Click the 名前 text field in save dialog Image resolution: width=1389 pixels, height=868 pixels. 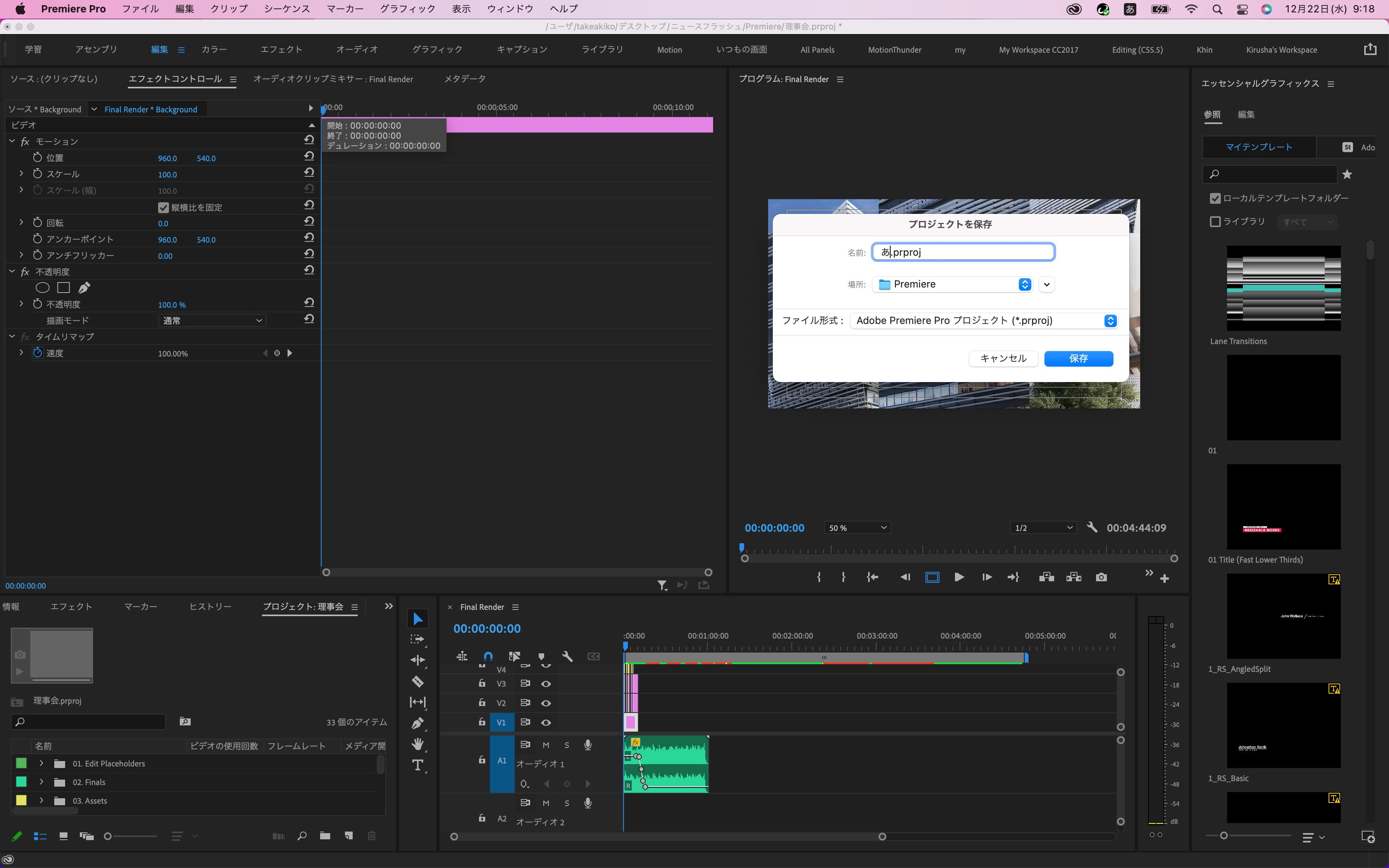pyautogui.click(x=963, y=252)
